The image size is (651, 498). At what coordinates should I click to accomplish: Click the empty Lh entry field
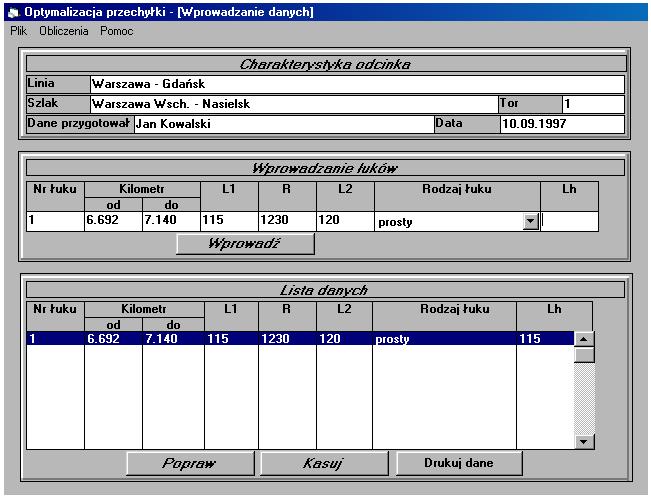coord(569,221)
